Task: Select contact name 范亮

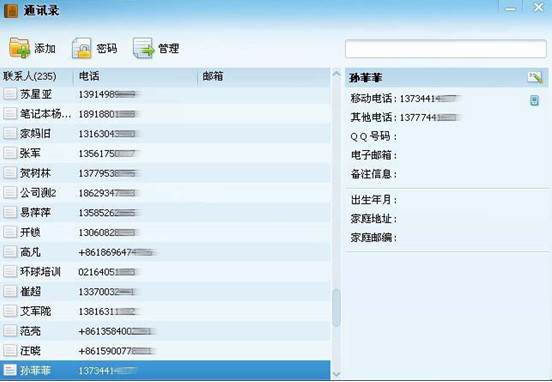Action: pyautogui.click(x=30, y=331)
